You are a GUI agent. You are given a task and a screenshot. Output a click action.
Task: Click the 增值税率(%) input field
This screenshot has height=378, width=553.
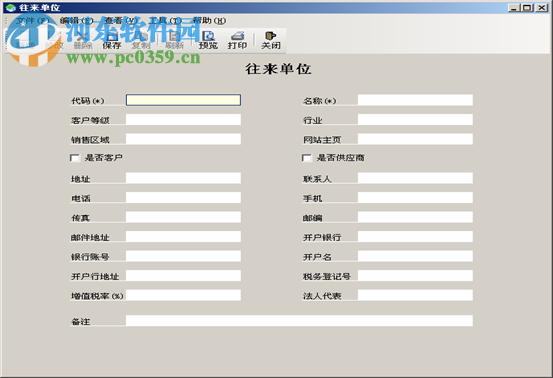point(183,295)
